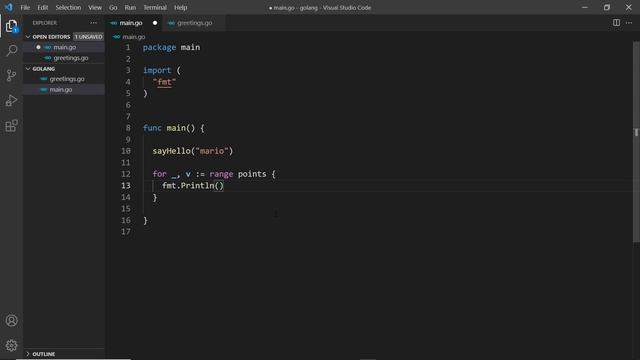Click the word 'points' on line 12
Screen dimensions: 640x360
[252, 174]
